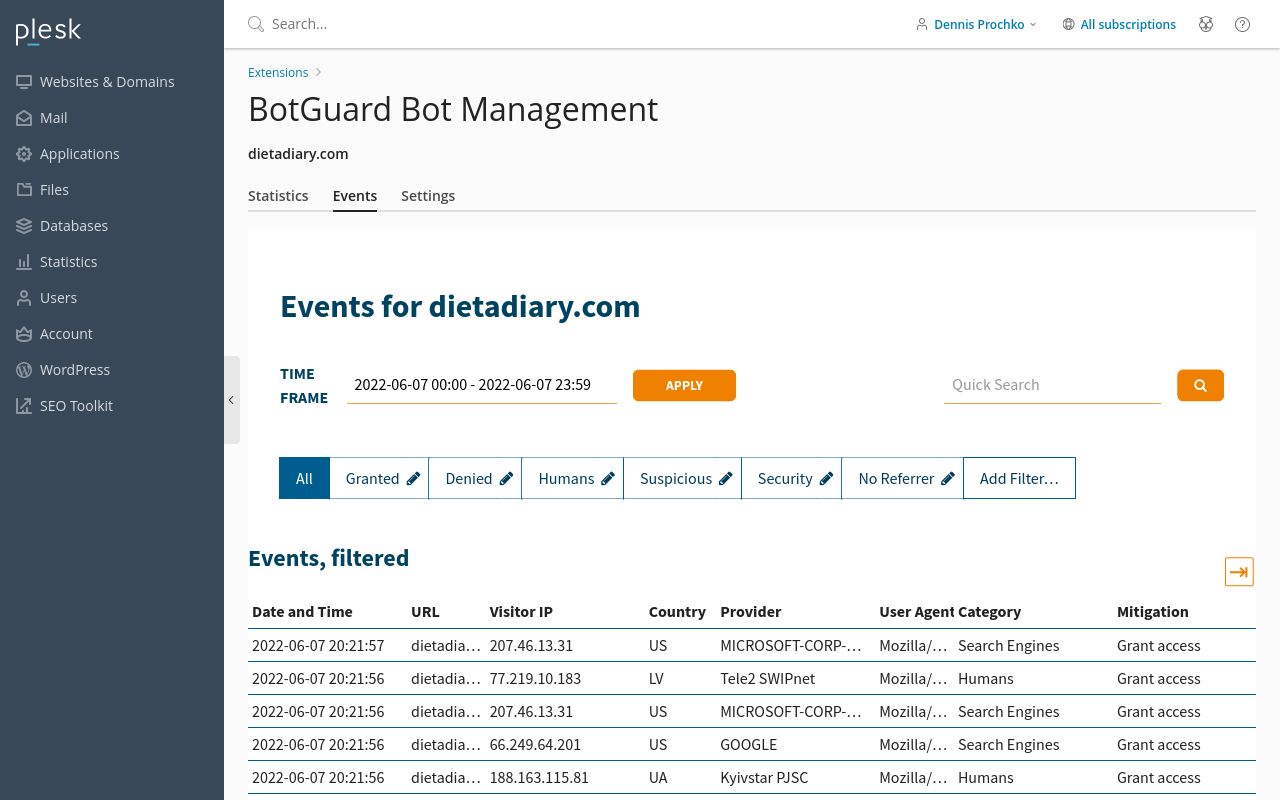Click the Provider column header
Image resolution: width=1280 pixels, height=800 pixels.
pyautogui.click(x=750, y=612)
